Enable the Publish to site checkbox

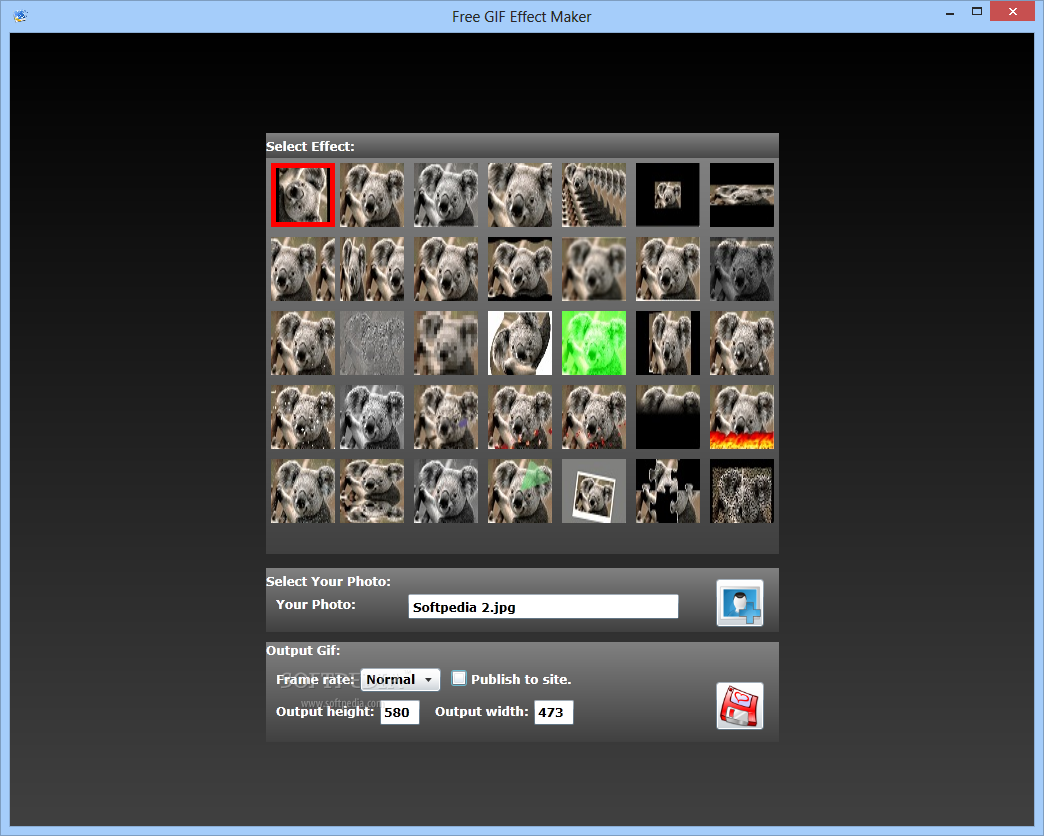tap(459, 678)
